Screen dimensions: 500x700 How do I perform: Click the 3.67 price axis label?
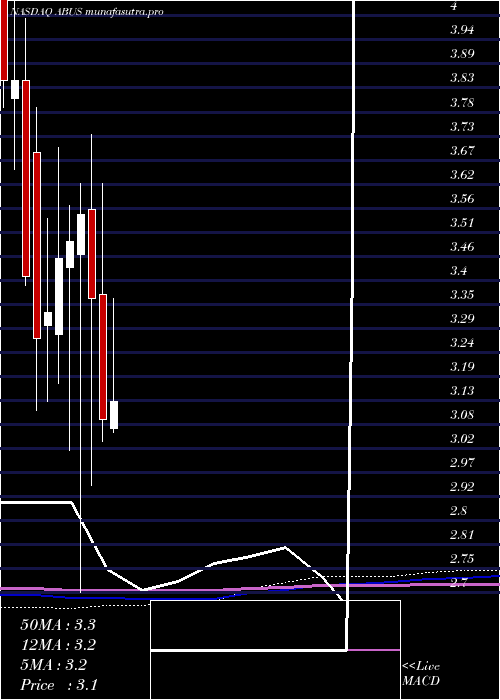[462, 151]
